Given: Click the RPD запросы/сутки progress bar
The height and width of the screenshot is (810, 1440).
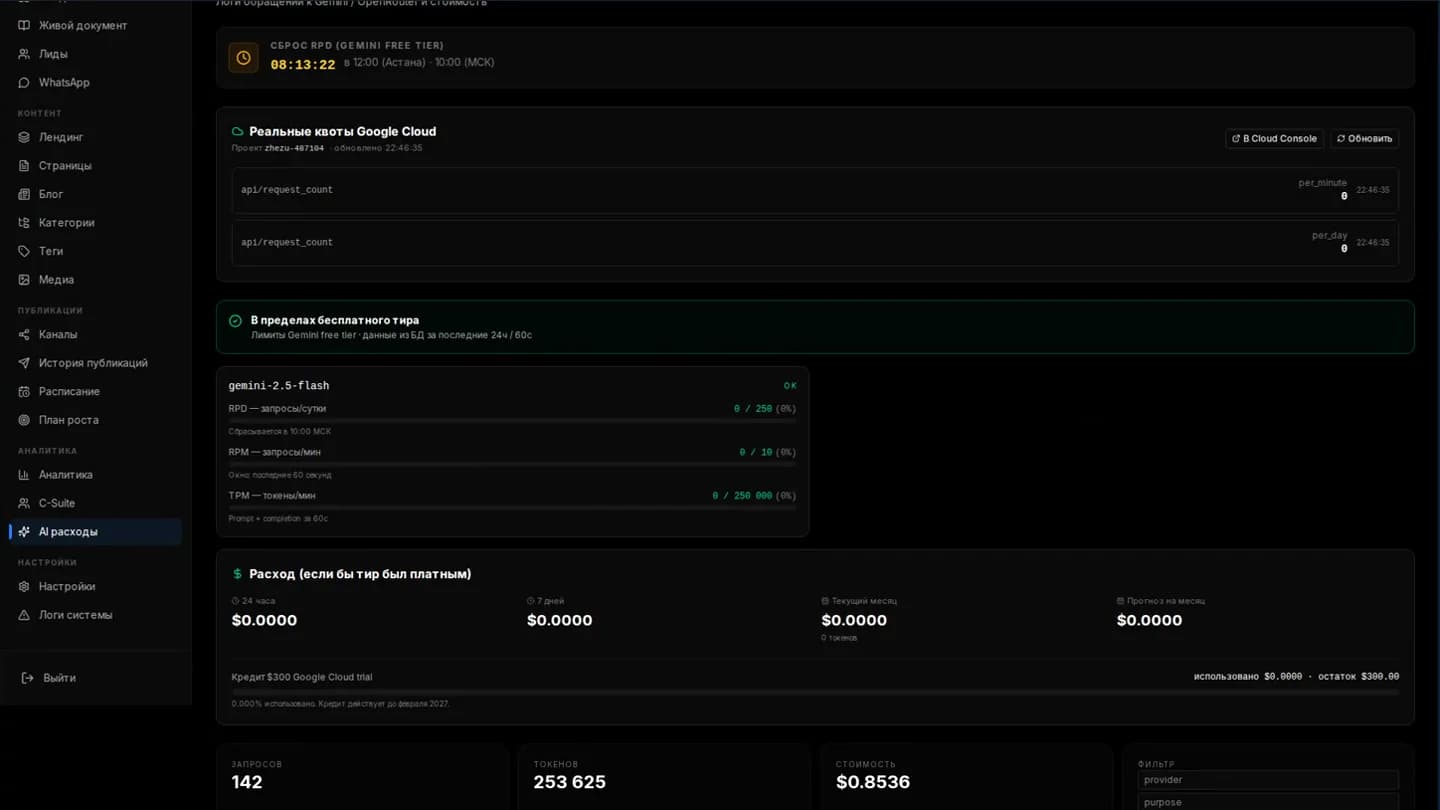Looking at the screenshot, I should [x=512, y=421].
